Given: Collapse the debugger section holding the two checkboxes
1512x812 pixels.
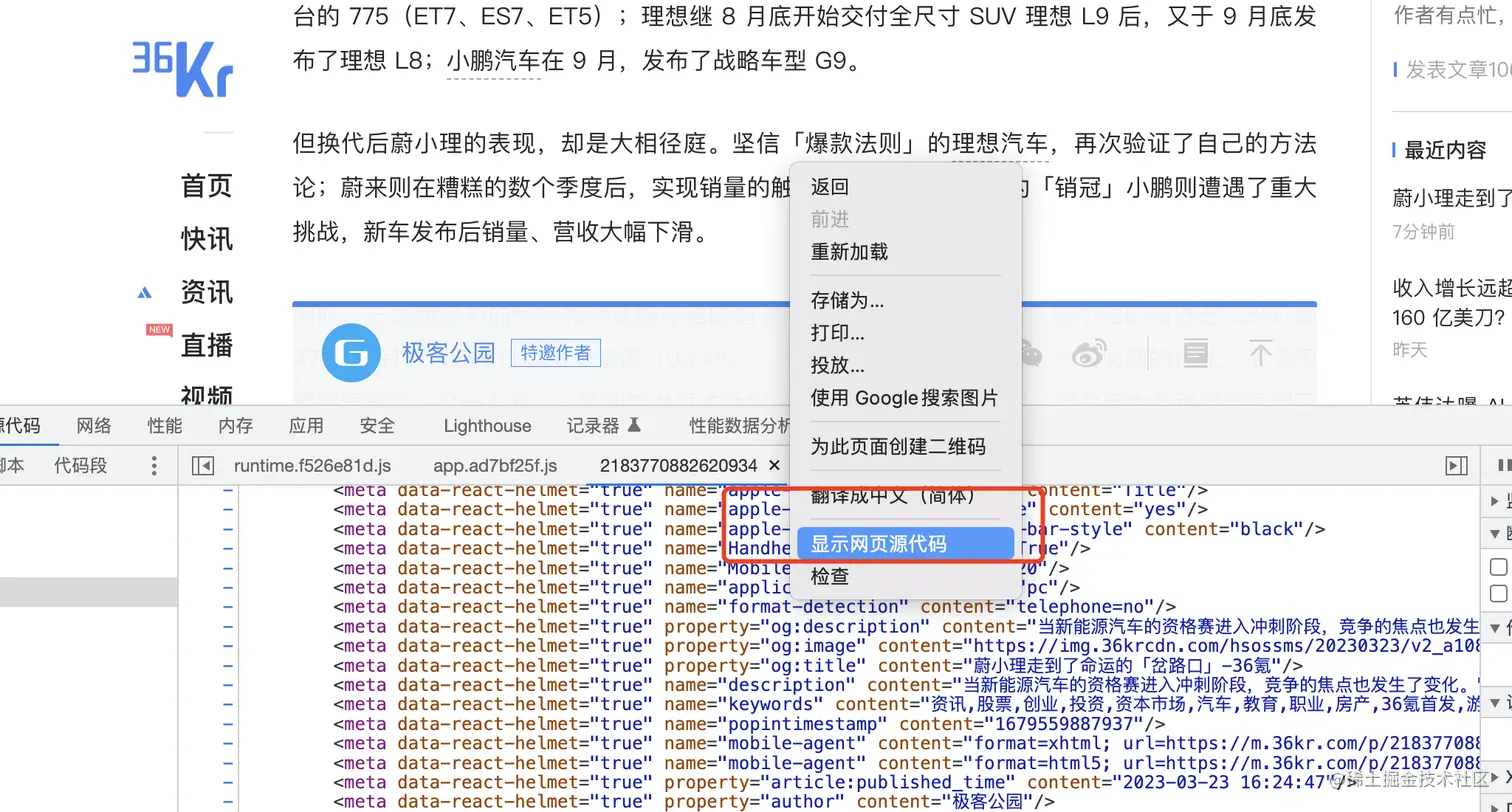Looking at the screenshot, I should pos(1497,533).
